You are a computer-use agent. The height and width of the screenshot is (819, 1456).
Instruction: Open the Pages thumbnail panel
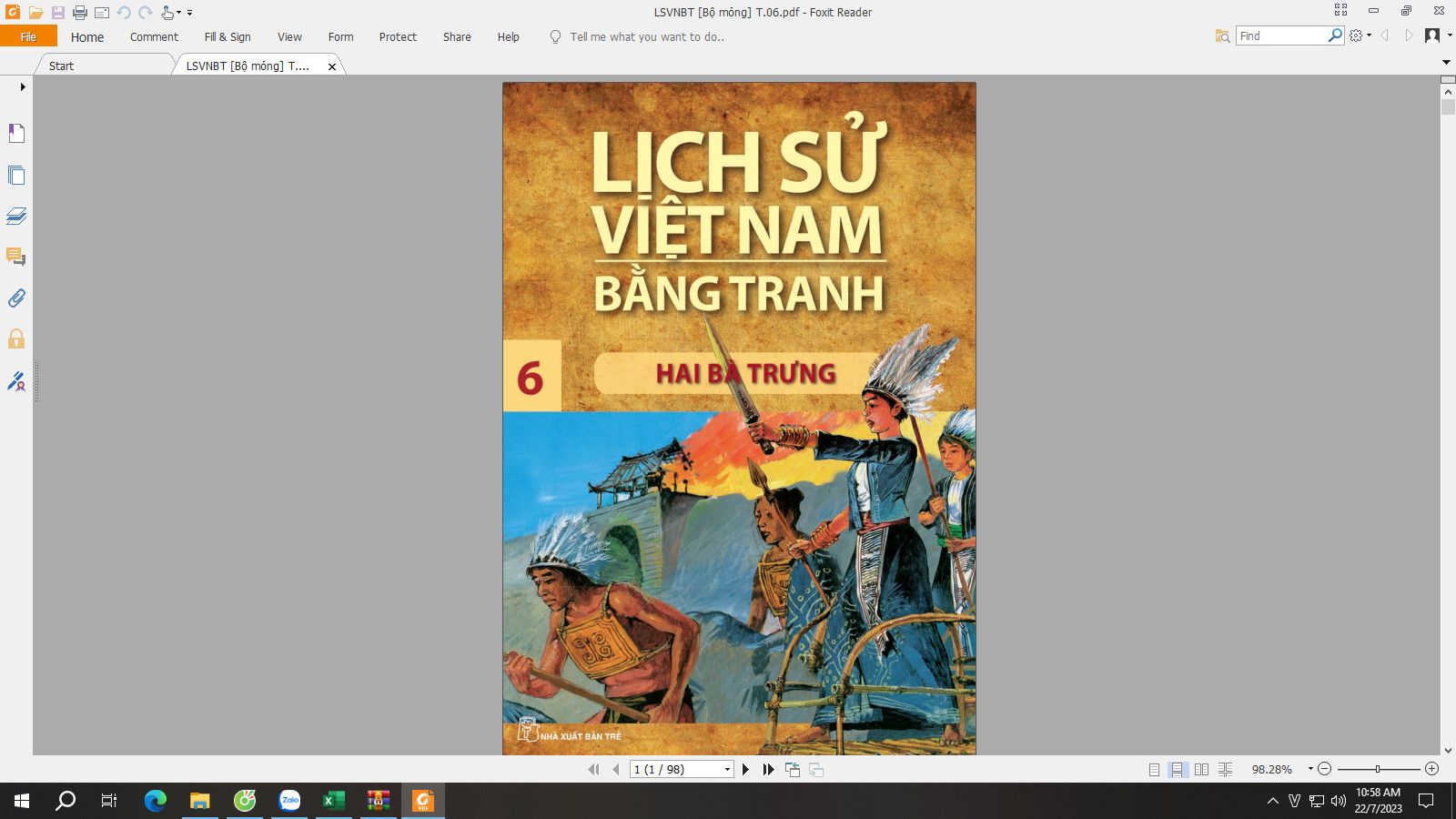[16, 175]
